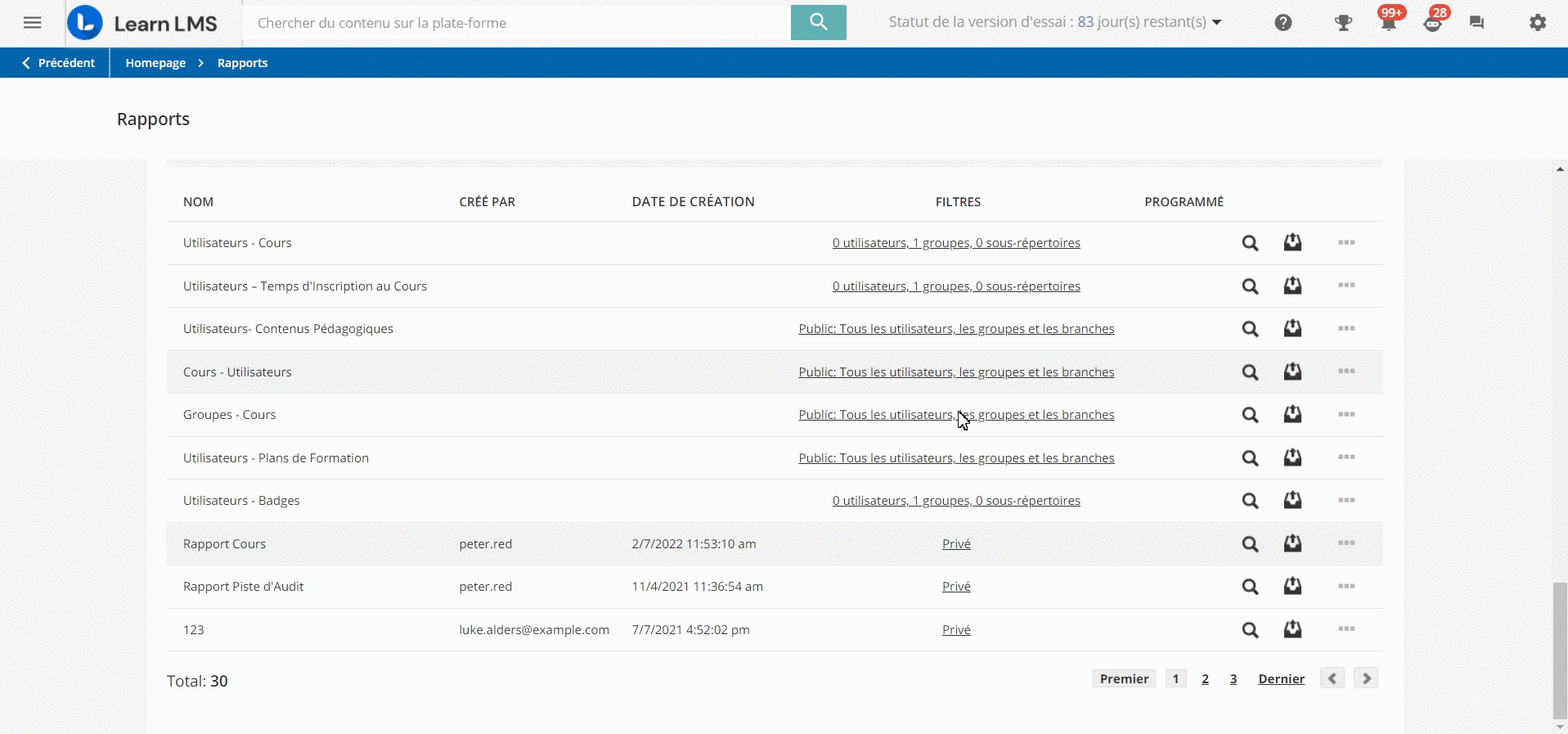Jump to Dernier page
The width and height of the screenshot is (1568, 734).
(1281, 679)
